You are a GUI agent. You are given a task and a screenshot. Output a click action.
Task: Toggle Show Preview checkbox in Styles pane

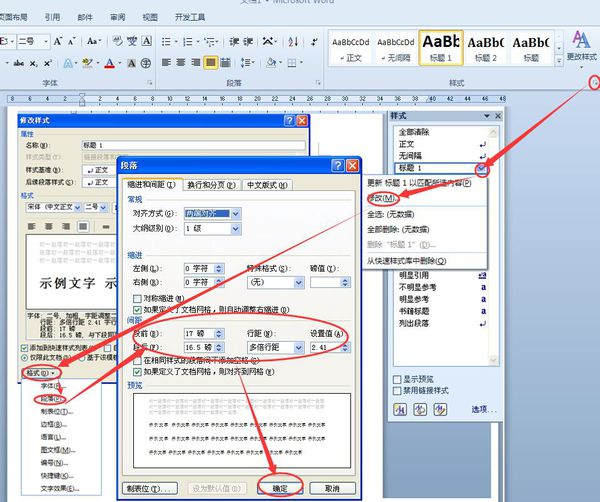click(397, 379)
